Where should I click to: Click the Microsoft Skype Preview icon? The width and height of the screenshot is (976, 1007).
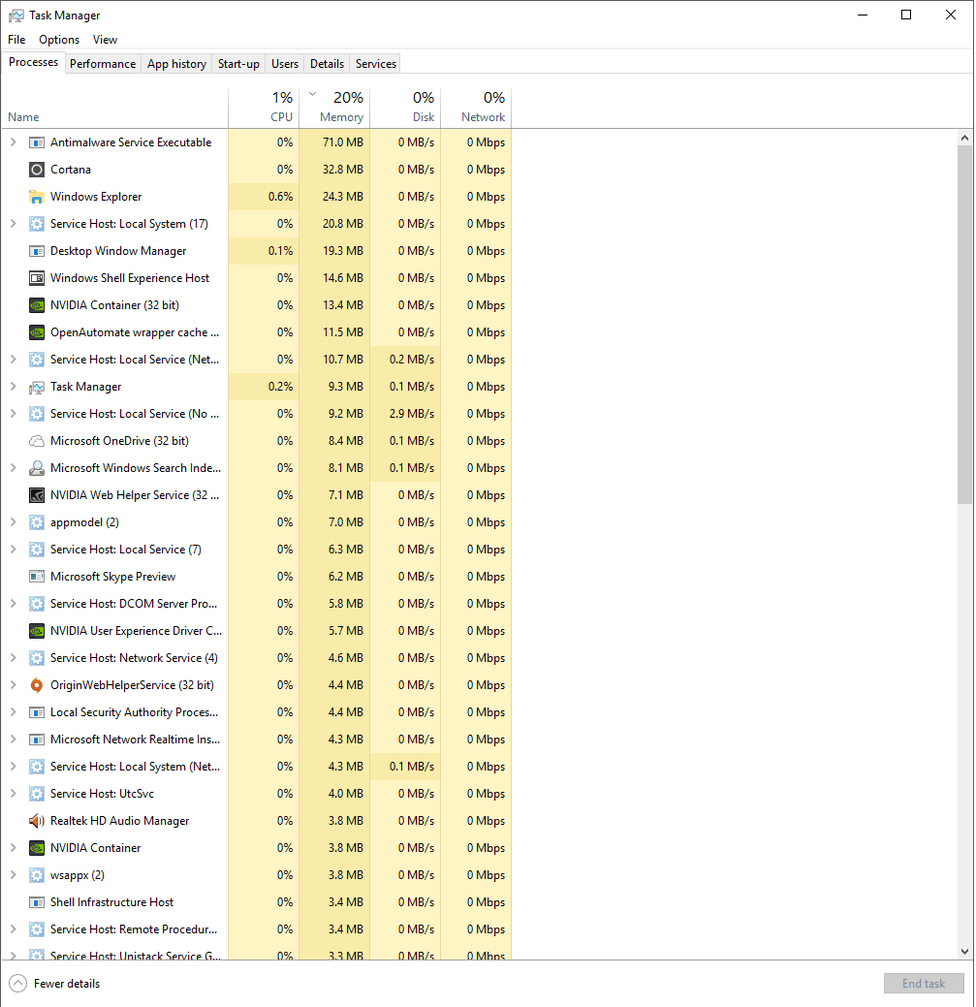(x=37, y=577)
